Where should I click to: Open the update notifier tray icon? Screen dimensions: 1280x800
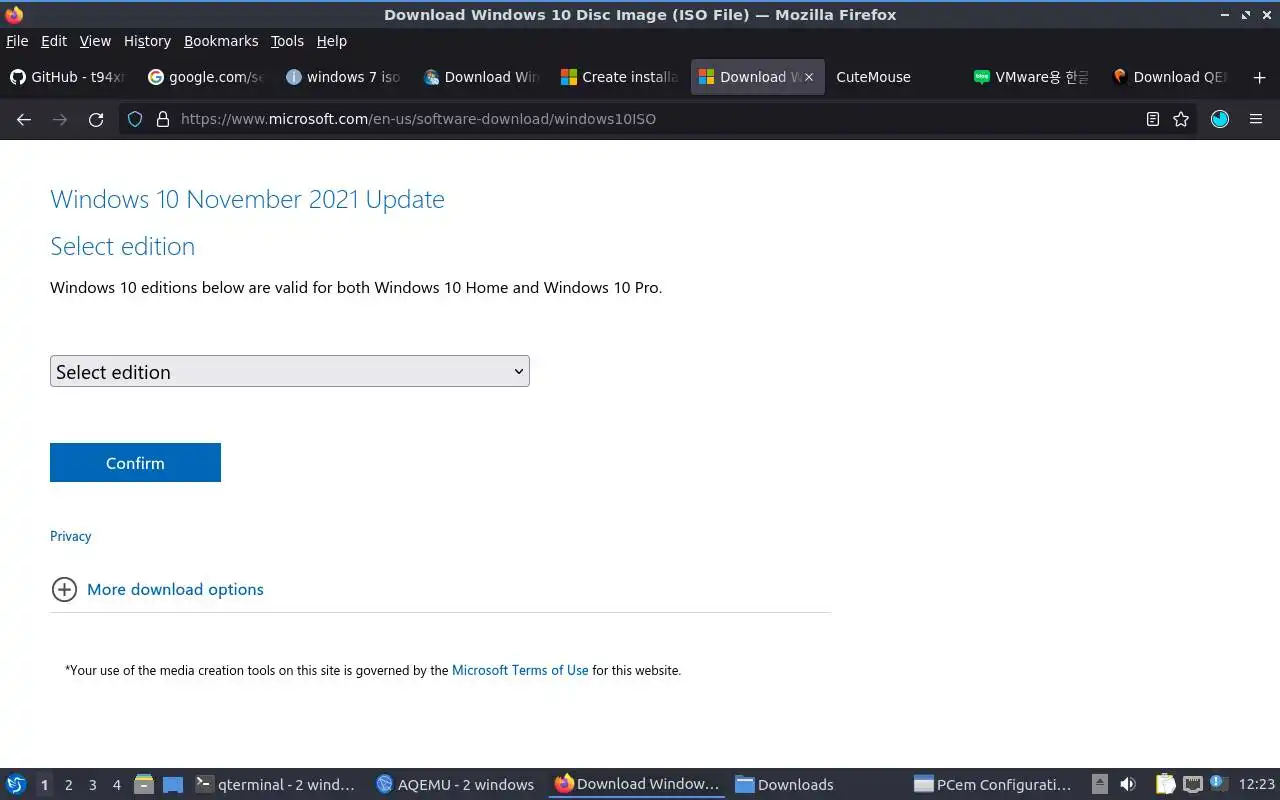click(x=1218, y=784)
